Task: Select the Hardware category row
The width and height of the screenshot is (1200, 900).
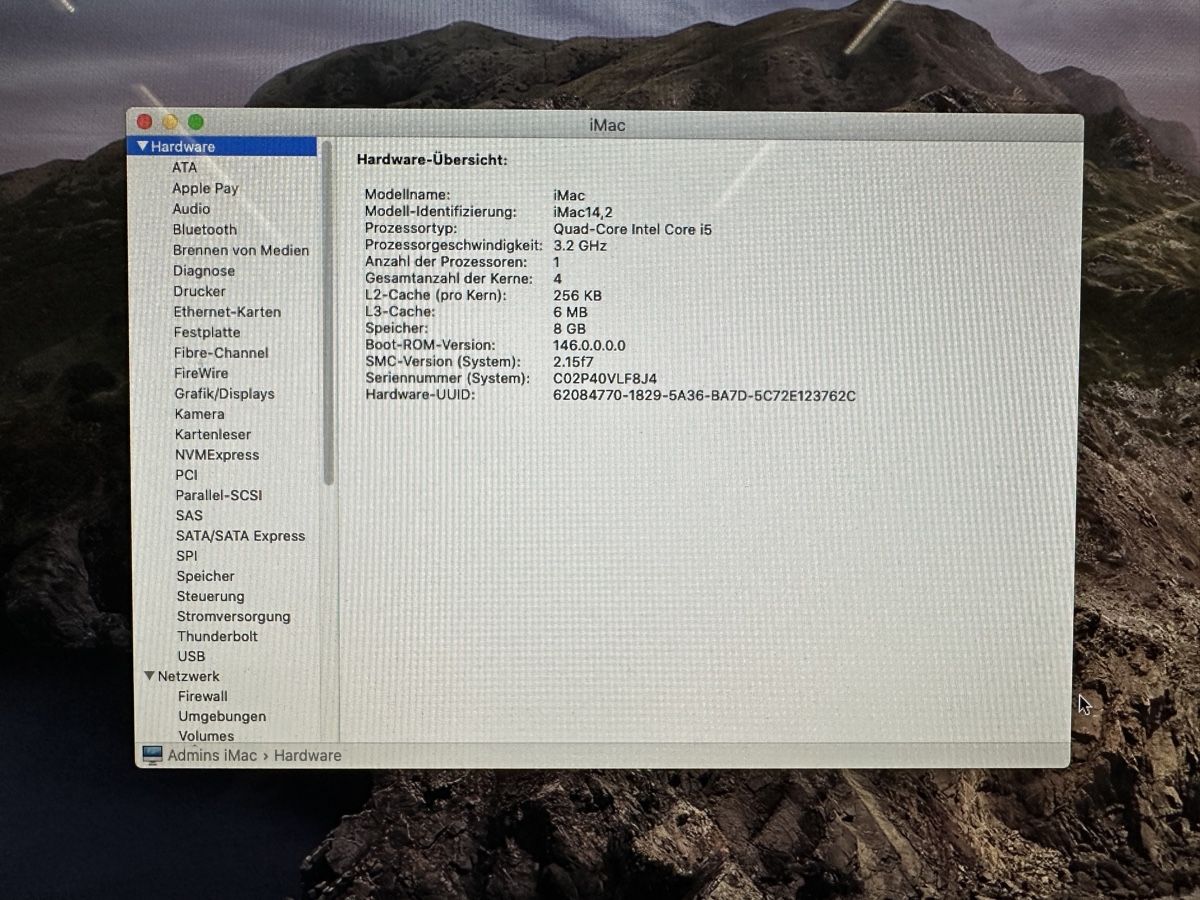Action: point(224,146)
